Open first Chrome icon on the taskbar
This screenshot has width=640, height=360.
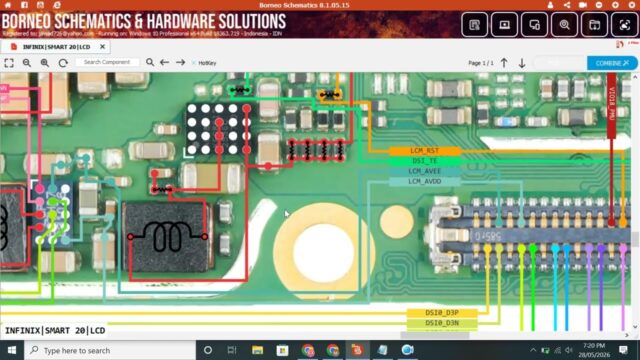coord(308,350)
